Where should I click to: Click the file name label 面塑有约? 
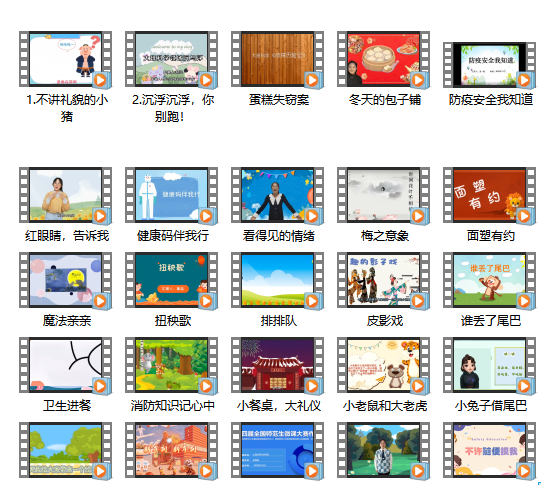[x=491, y=236]
